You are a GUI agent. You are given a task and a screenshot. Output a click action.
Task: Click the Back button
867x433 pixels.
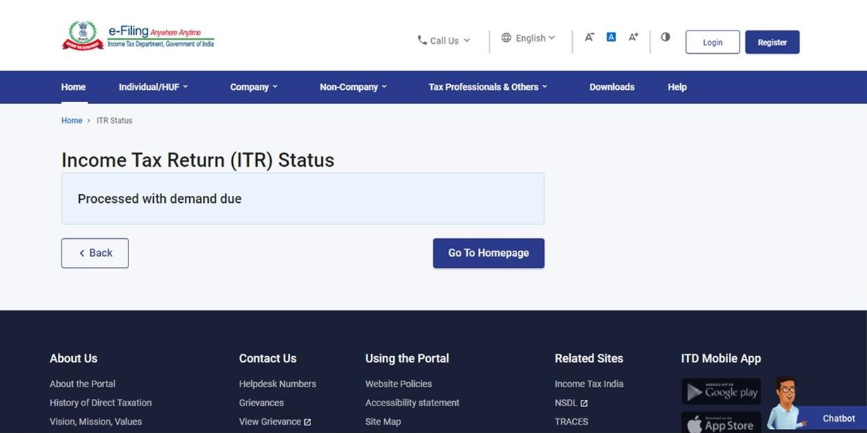95,253
